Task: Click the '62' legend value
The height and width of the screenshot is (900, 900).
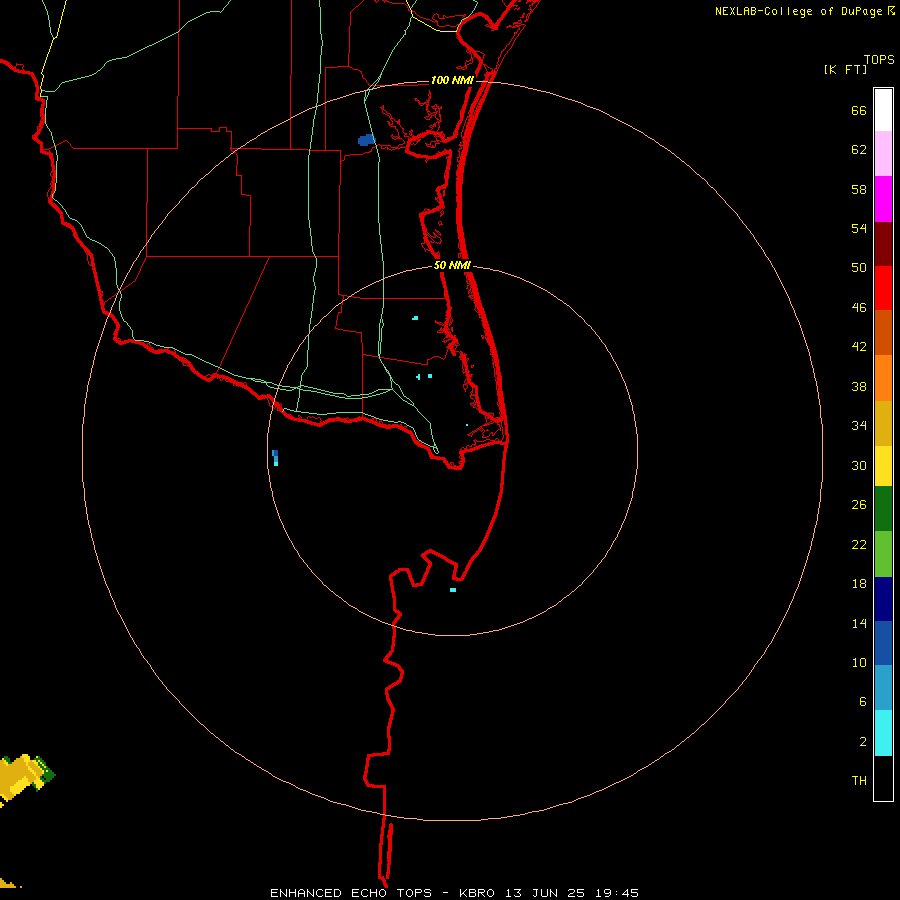Action: coord(859,150)
